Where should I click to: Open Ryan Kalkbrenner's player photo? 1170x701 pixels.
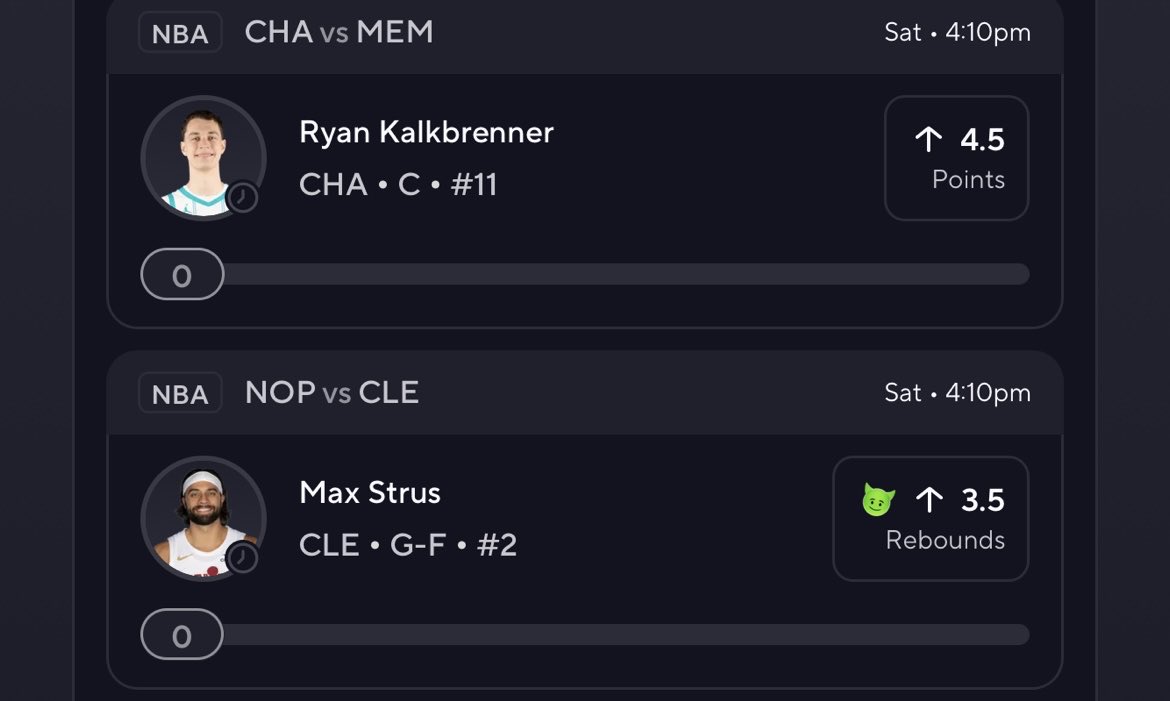coord(204,158)
